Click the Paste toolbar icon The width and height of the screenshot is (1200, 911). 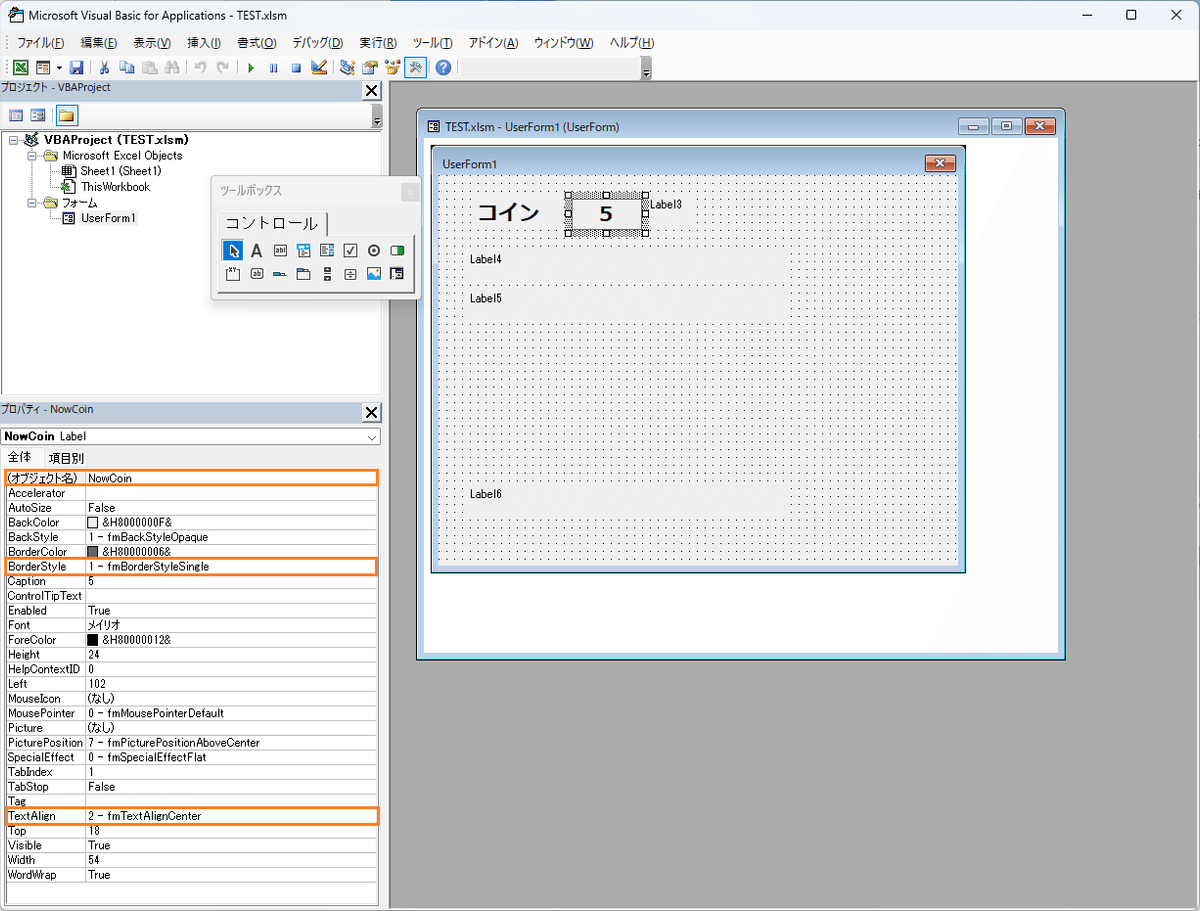click(149, 68)
